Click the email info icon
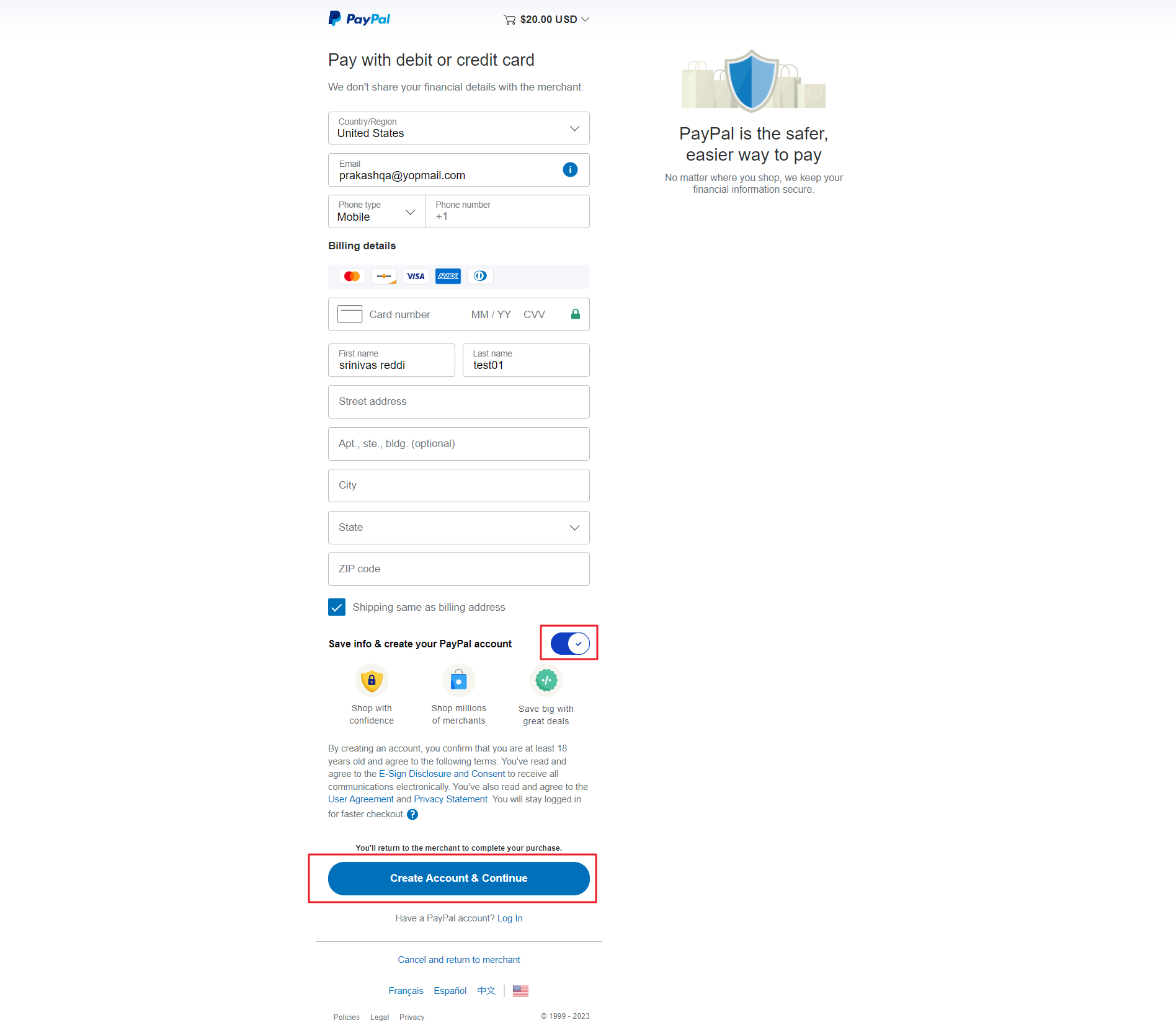 [570, 169]
